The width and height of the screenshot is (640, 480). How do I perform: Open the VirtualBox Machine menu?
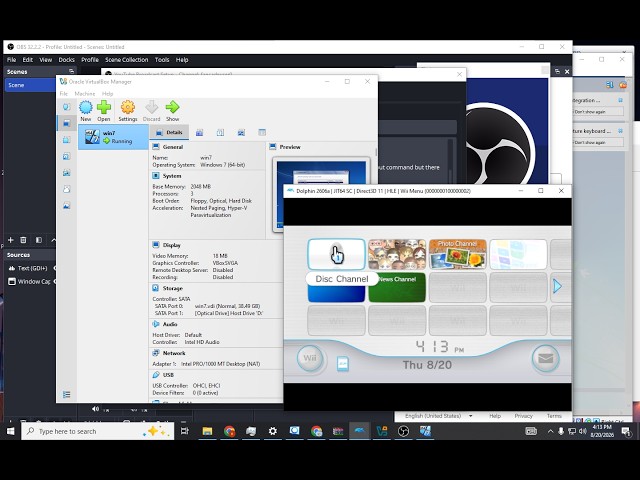(x=84, y=93)
